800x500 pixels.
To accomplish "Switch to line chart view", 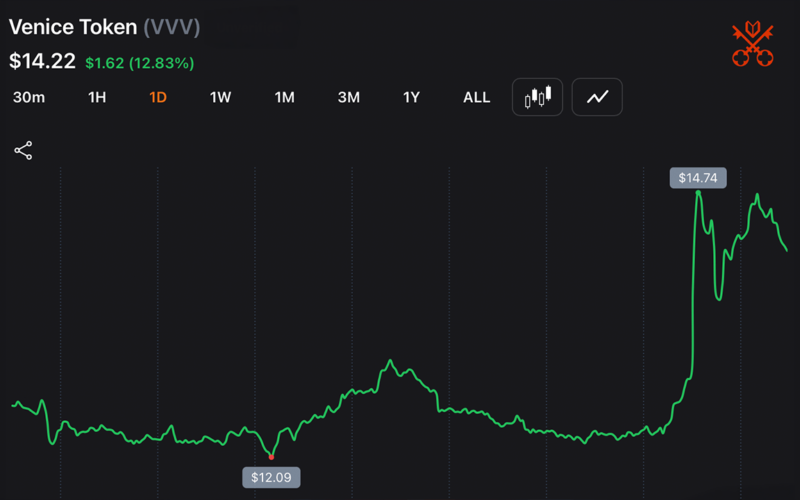I will 597,97.
